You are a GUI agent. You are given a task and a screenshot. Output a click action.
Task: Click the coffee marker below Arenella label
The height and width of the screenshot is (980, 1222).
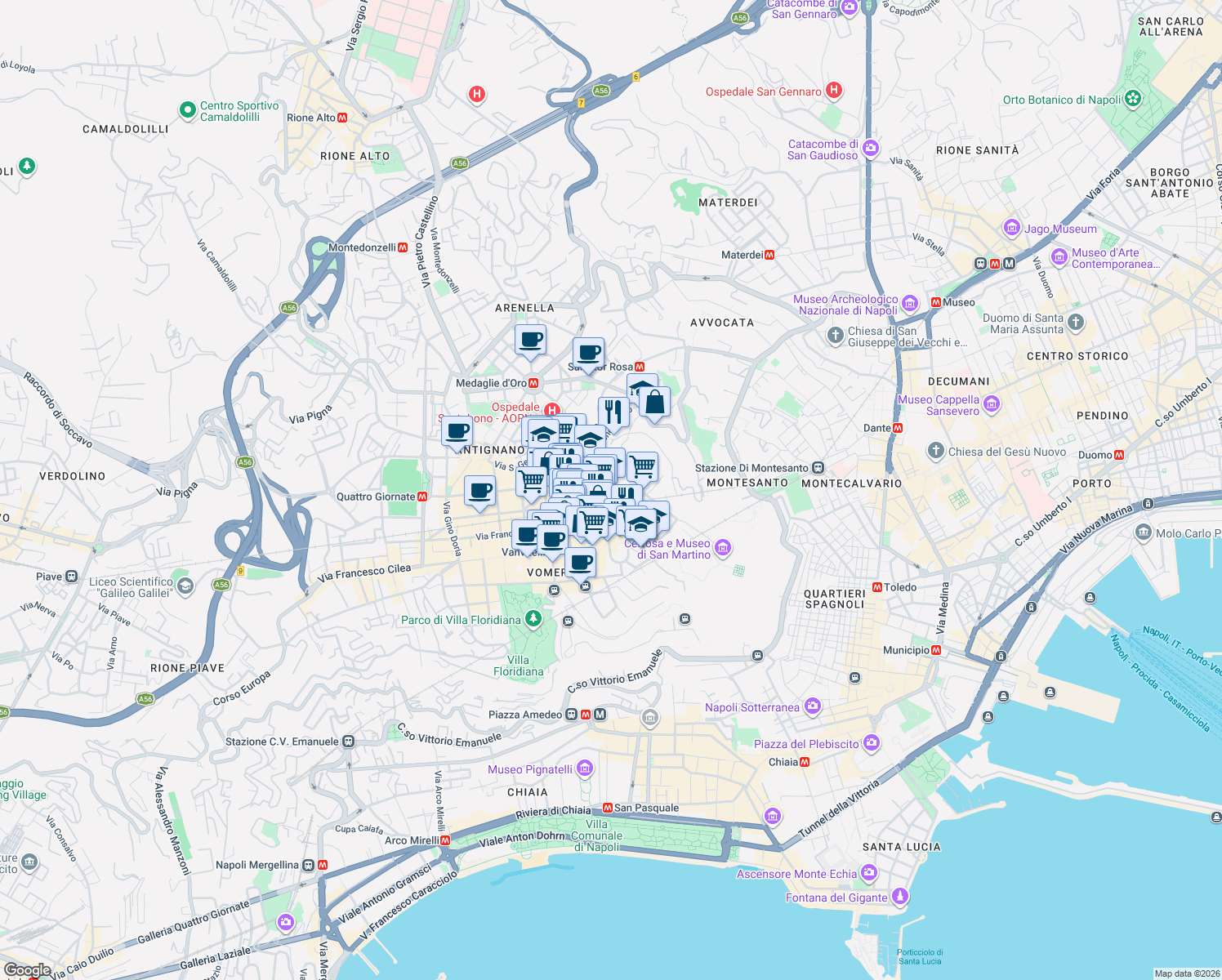point(530,340)
